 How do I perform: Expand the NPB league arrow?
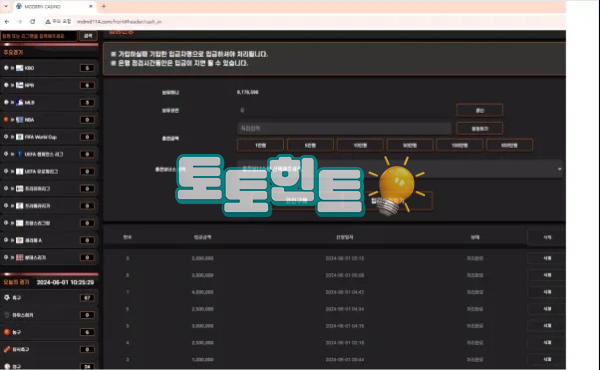pos(12,85)
